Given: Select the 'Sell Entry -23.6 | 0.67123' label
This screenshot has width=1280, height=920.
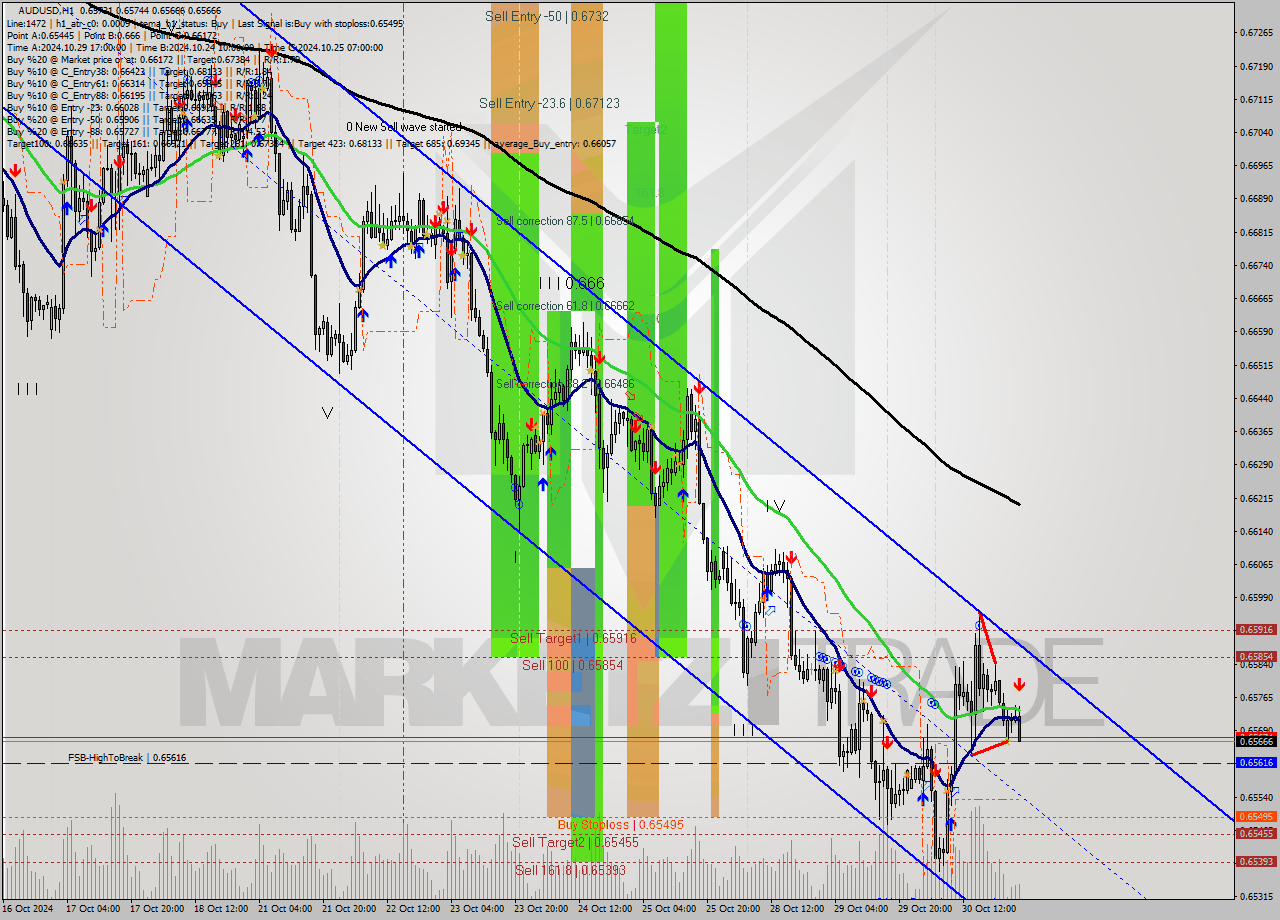Looking at the screenshot, I should point(549,103).
